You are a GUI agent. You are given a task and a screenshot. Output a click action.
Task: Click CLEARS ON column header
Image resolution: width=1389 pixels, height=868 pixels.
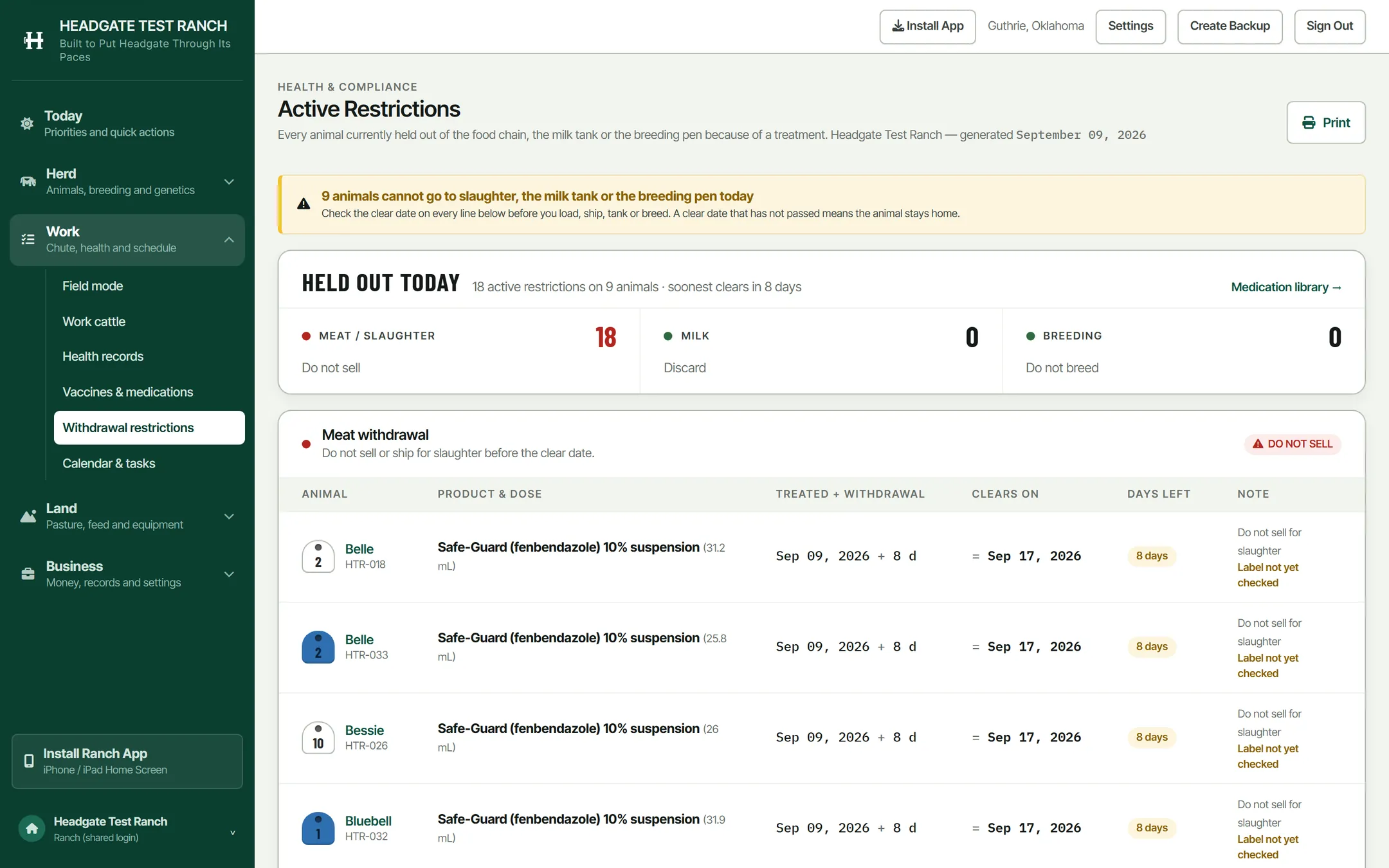click(x=1005, y=494)
